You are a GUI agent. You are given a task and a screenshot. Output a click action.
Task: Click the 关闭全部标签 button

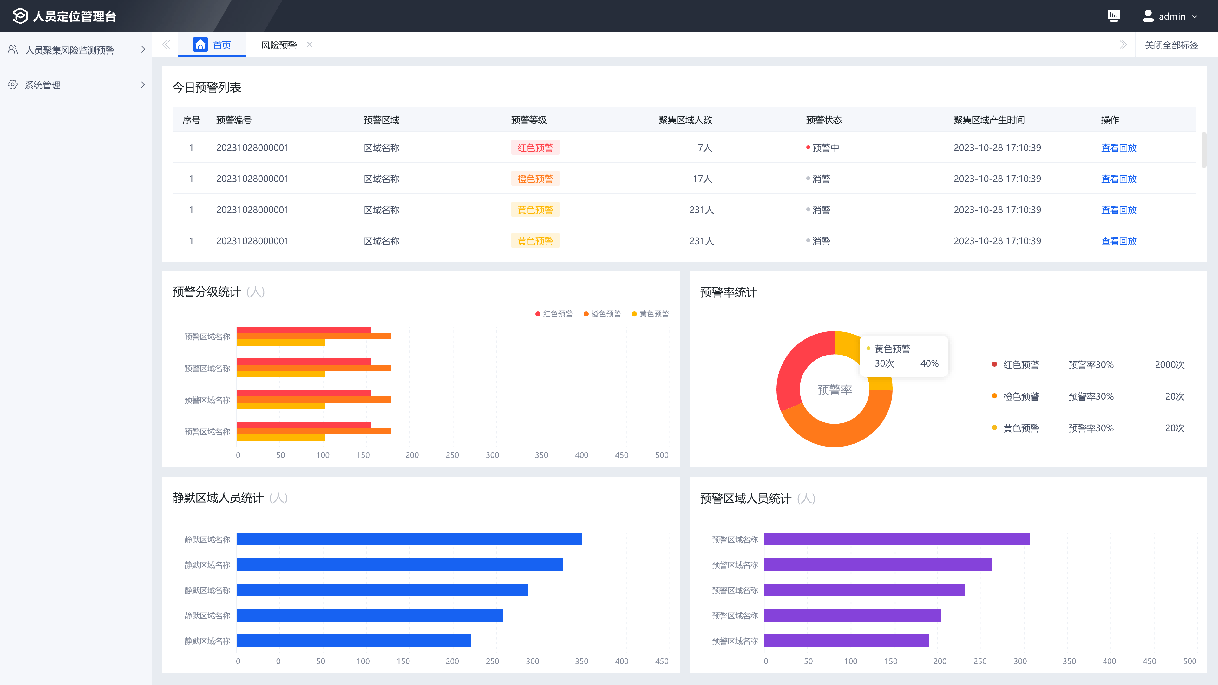coord(1171,45)
